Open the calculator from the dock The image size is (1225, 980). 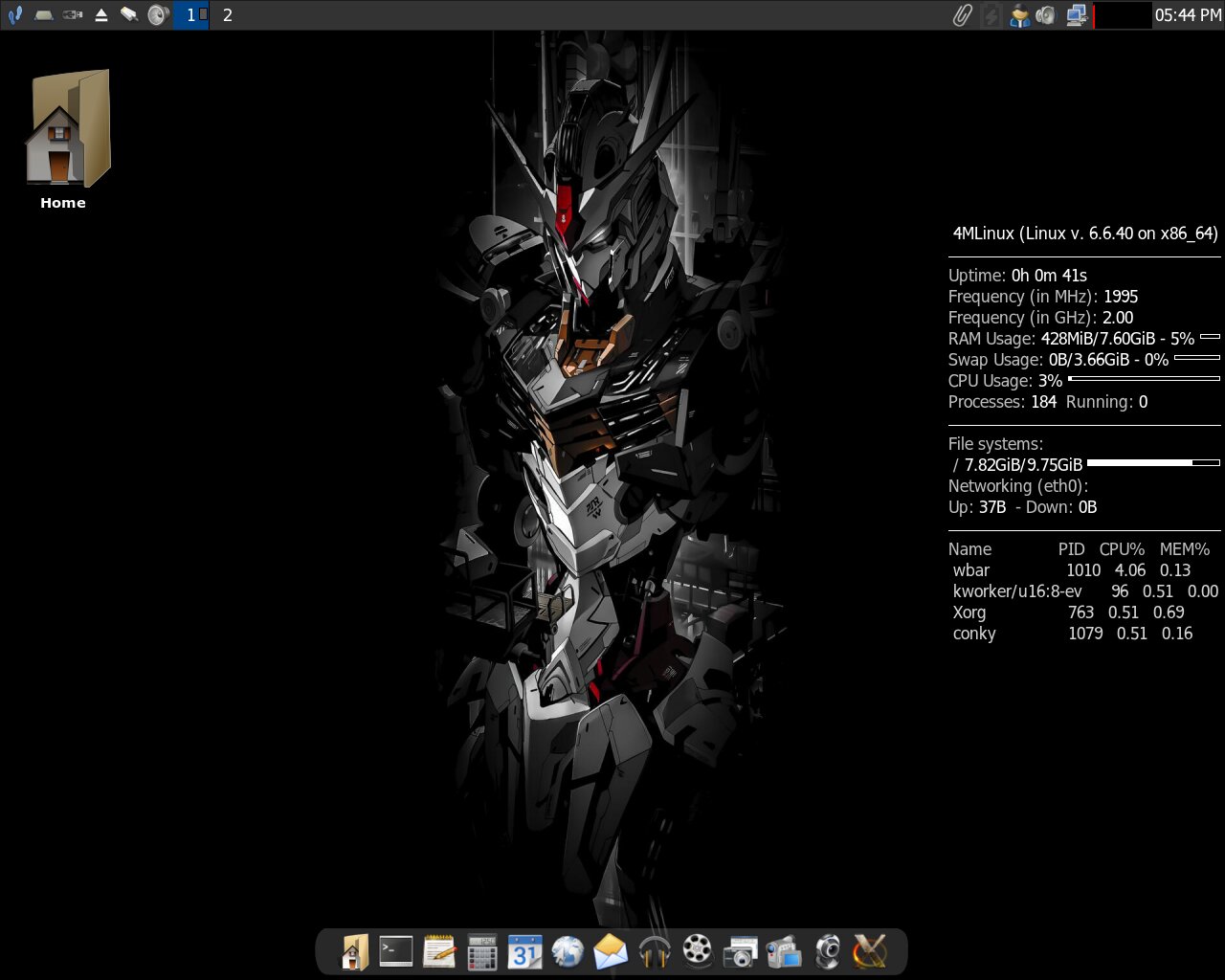[482, 951]
